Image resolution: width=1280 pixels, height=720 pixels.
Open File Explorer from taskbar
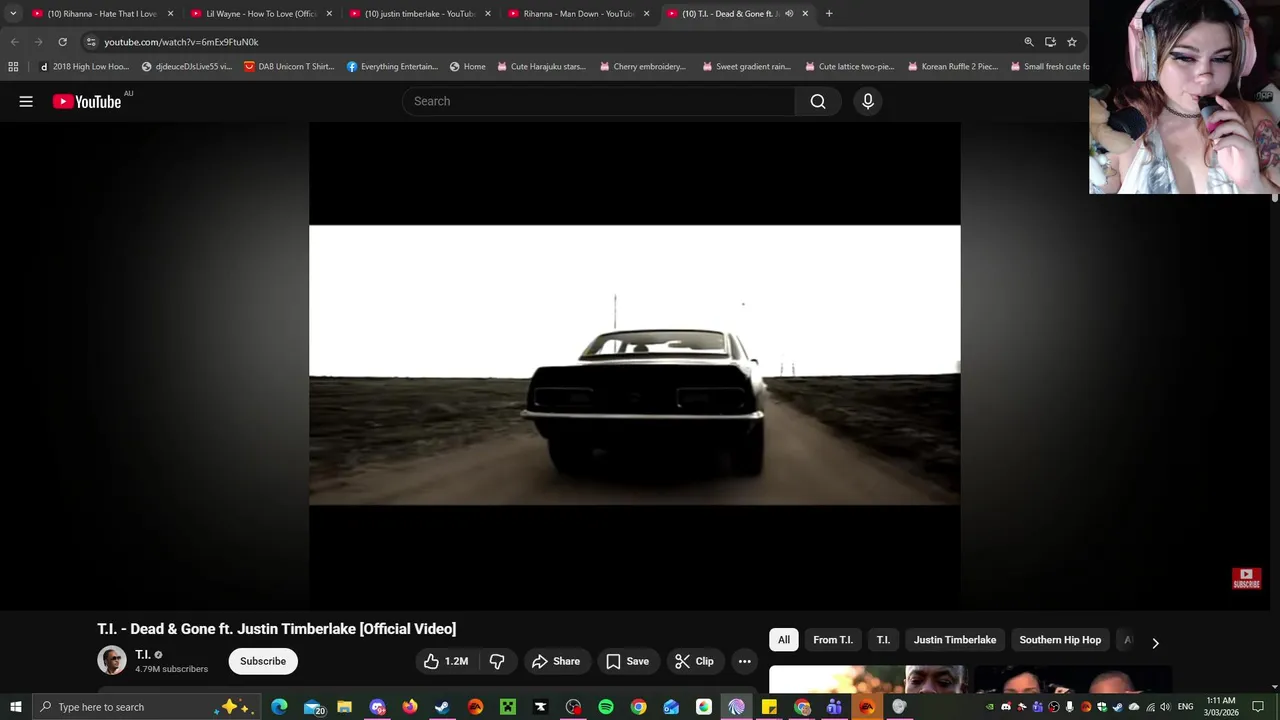[x=344, y=707]
